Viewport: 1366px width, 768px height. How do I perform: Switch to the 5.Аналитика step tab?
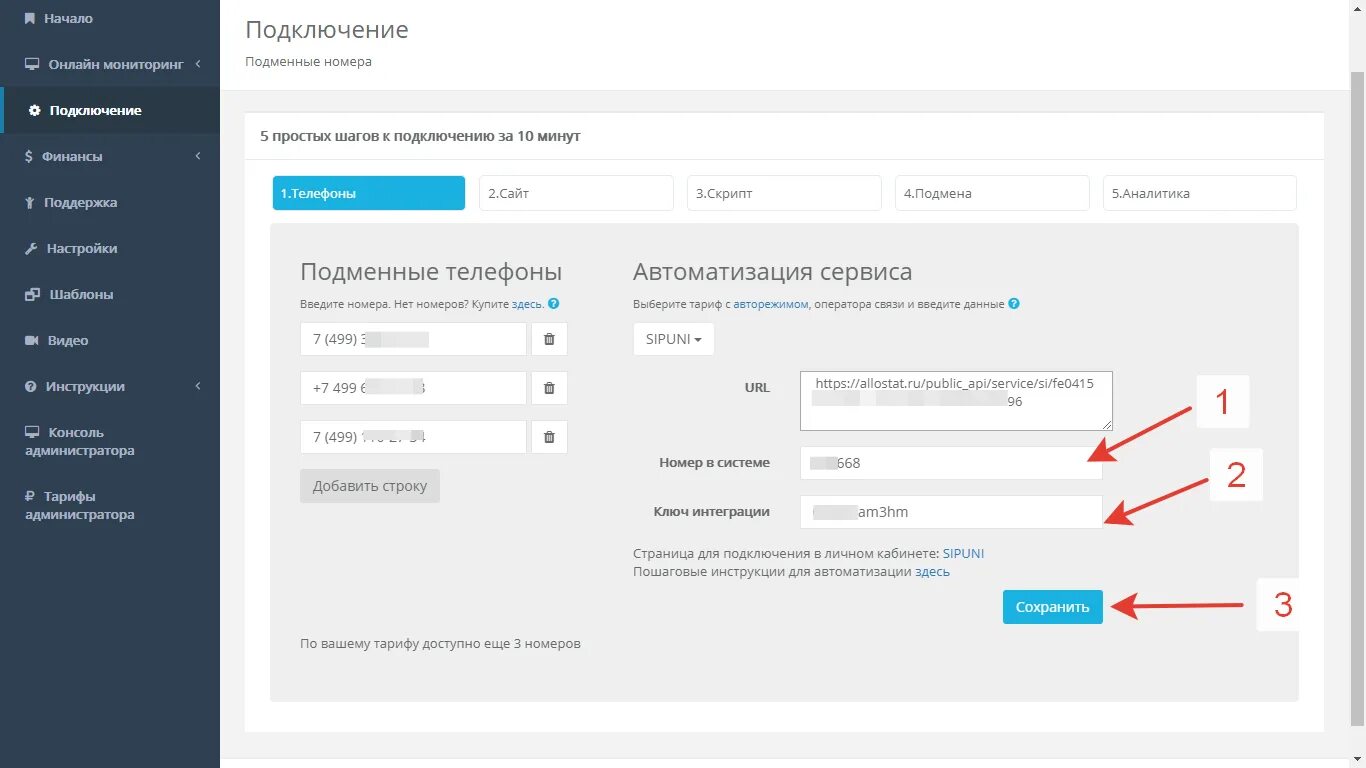click(1200, 193)
